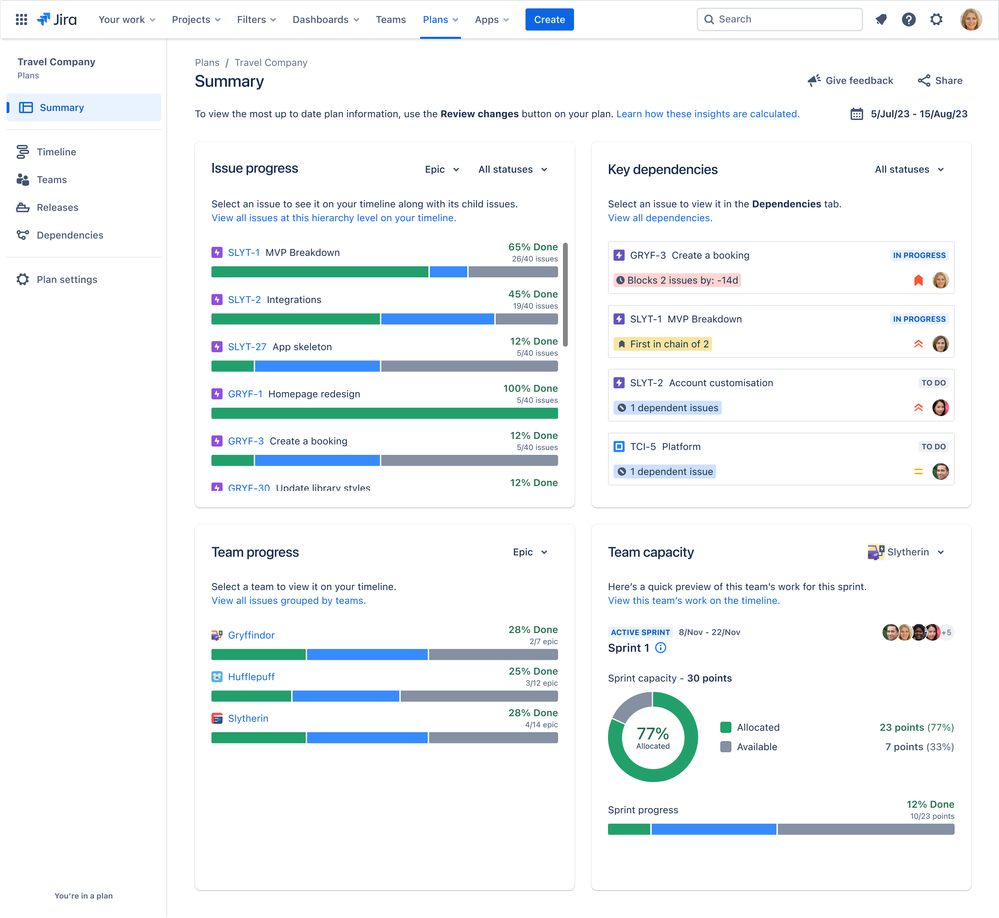Open the app switcher grid icon
This screenshot has height=918, width=999.
(21, 19)
